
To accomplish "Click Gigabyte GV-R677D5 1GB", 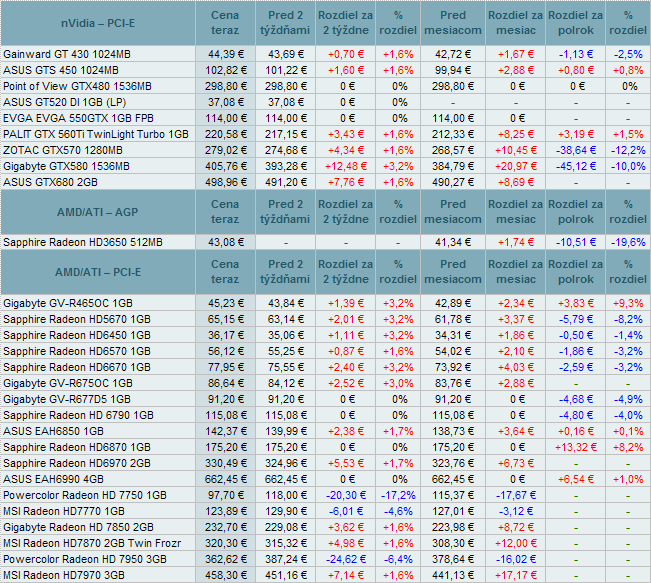I will coord(67,399).
